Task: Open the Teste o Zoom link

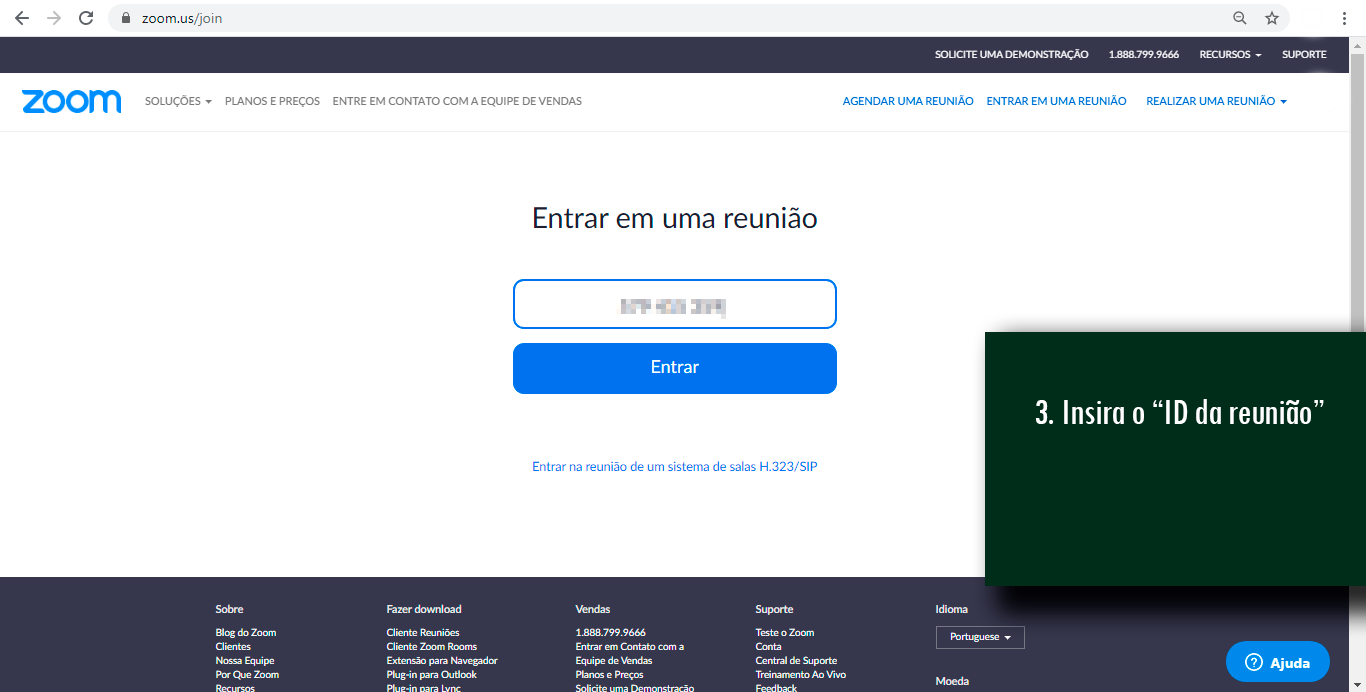Action: click(785, 633)
